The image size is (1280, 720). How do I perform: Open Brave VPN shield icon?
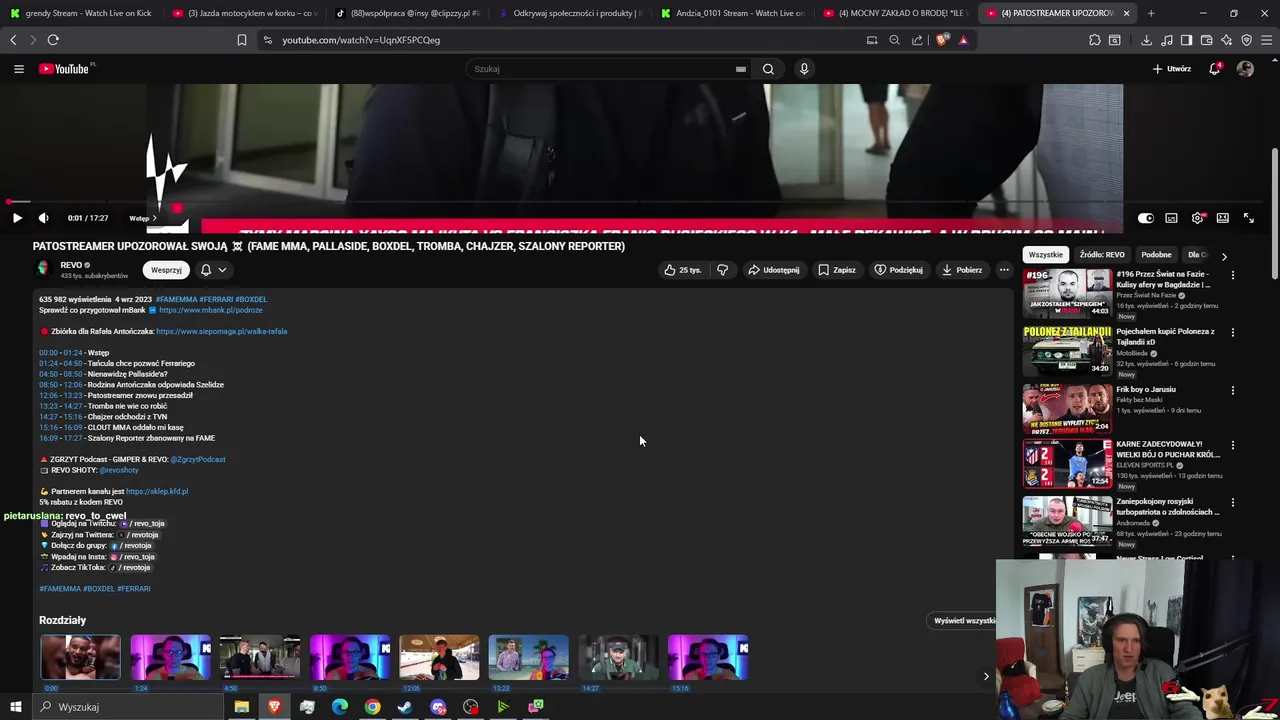tap(1246, 40)
